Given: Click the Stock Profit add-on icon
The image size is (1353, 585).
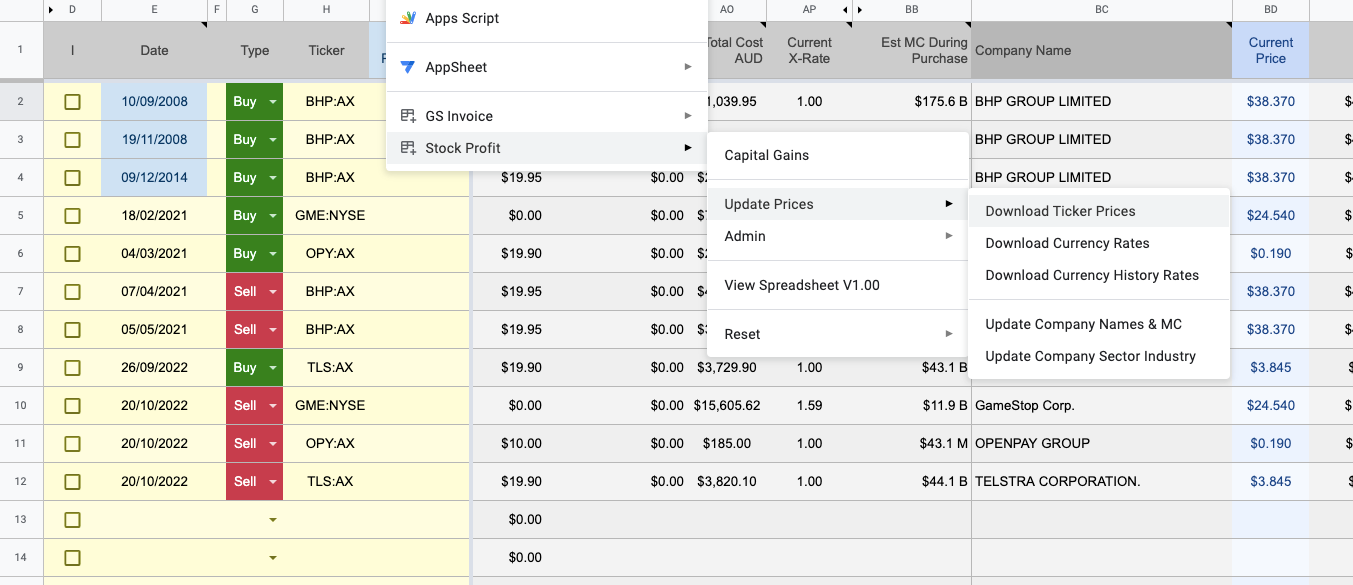Looking at the screenshot, I should tap(407, 148).
